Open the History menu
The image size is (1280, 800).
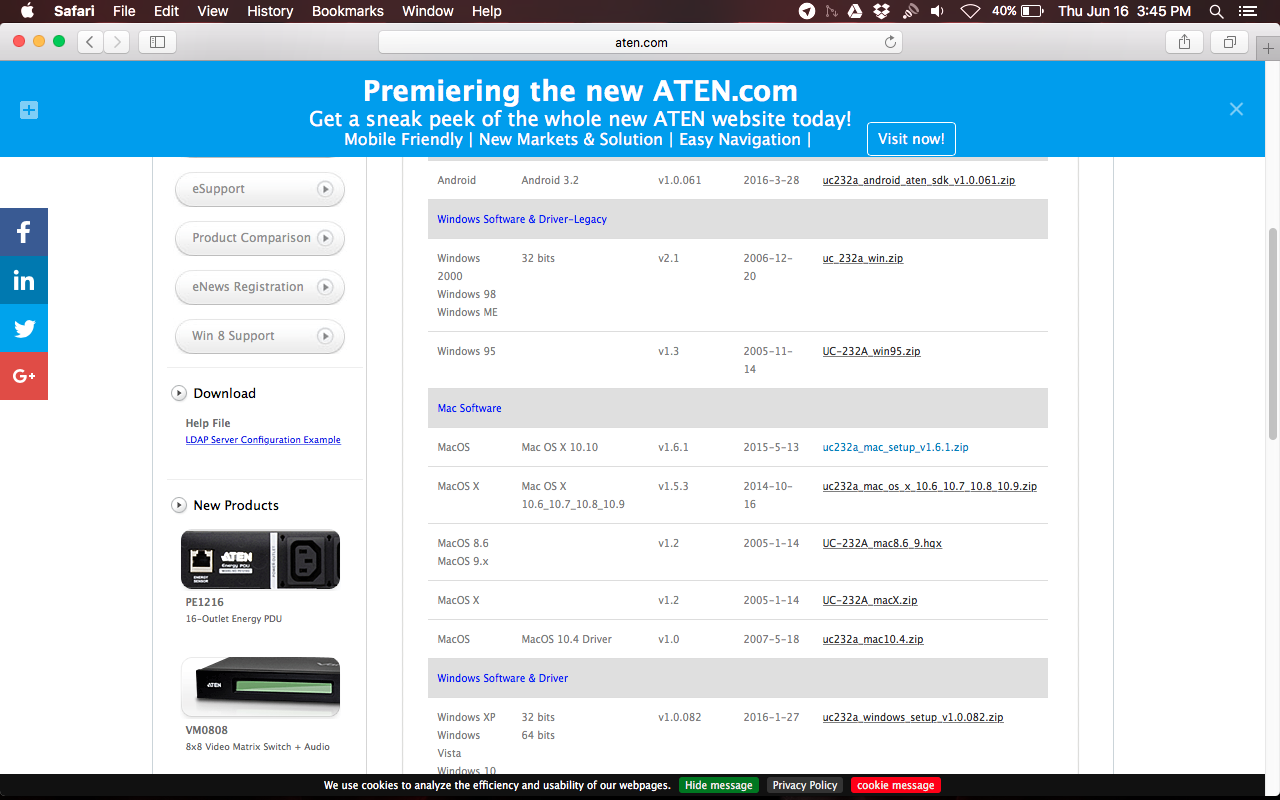pos(270,11)
